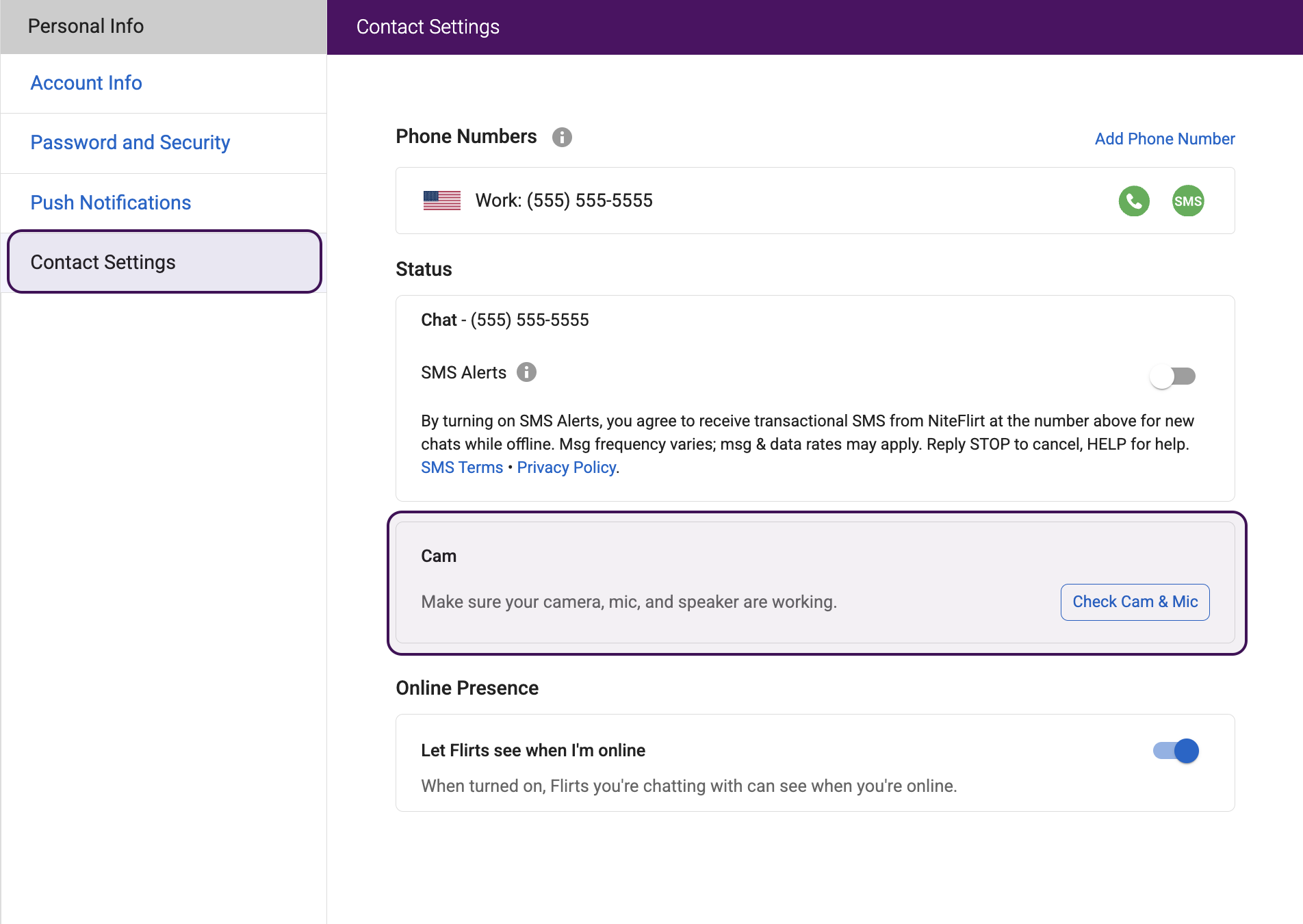This screenshot has height=924, width=1303.
Task: Click the Let Flirts see when I'm online label
Action: point(533,751)
